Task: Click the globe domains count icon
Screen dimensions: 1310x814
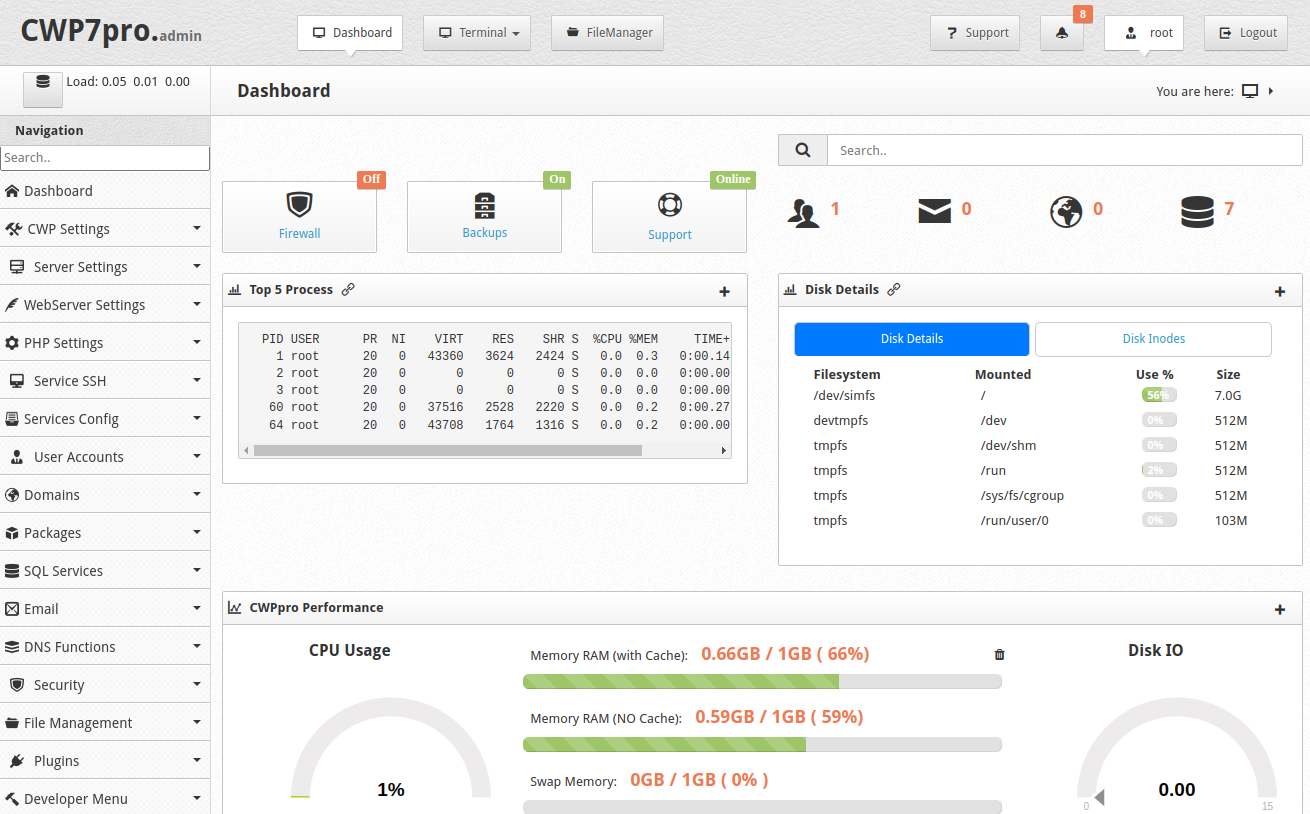Action: (x=1066, y=212)
